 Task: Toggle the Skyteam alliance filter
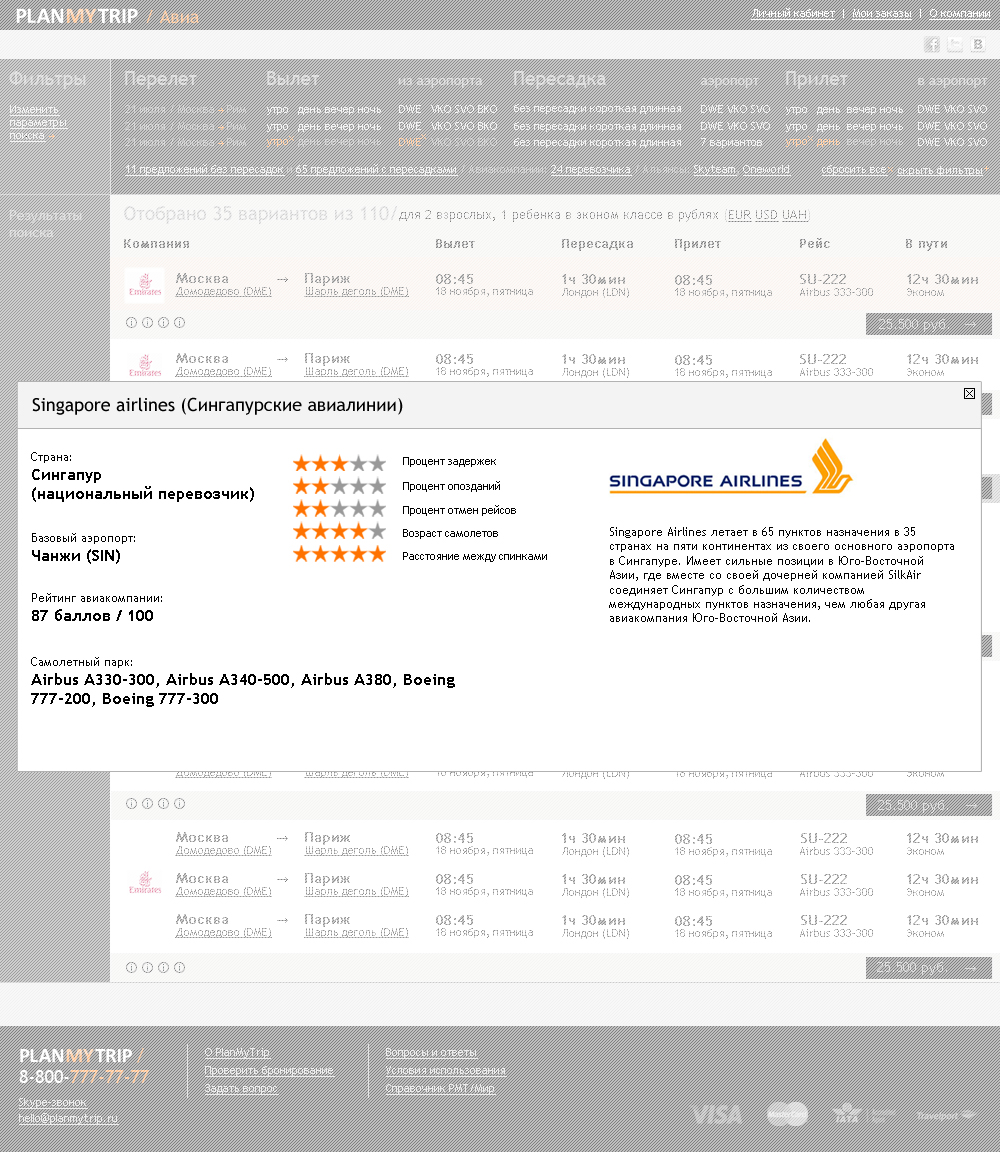pos(714,169)
